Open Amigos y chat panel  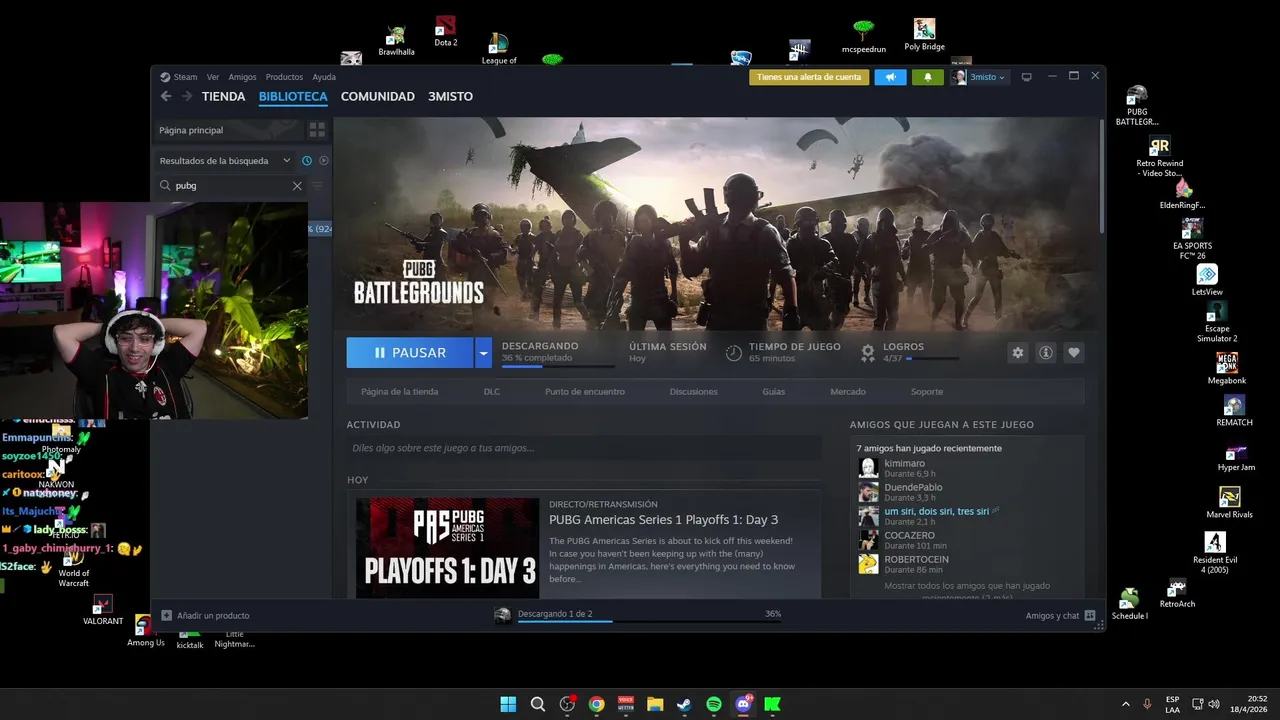[x=1060, y=616]
